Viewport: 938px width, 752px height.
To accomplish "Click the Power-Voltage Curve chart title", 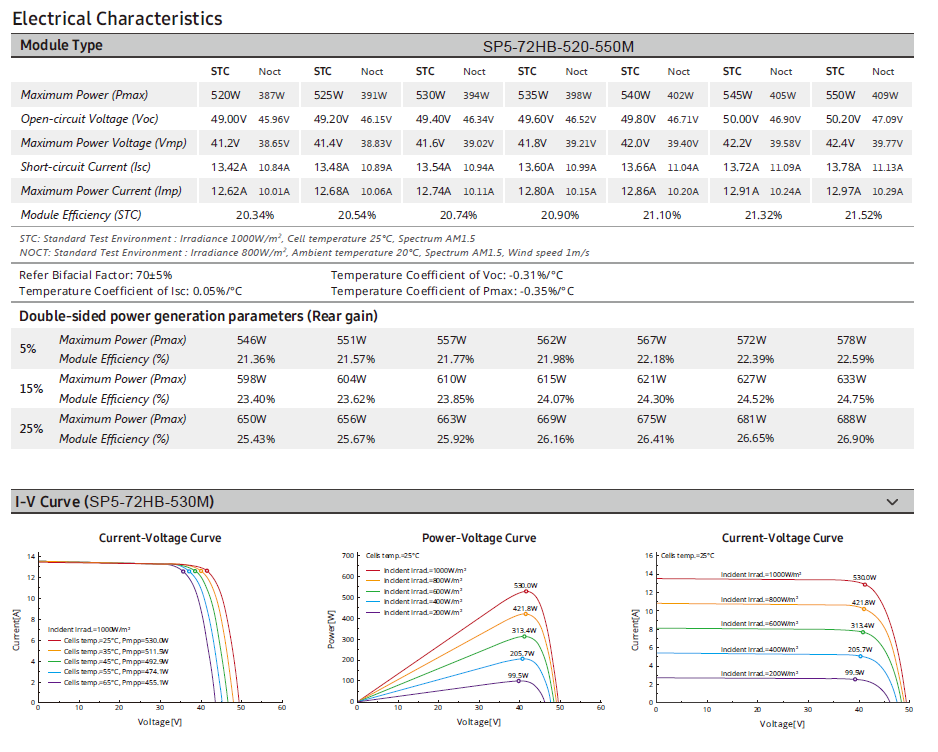I will (x=478, y=538).
